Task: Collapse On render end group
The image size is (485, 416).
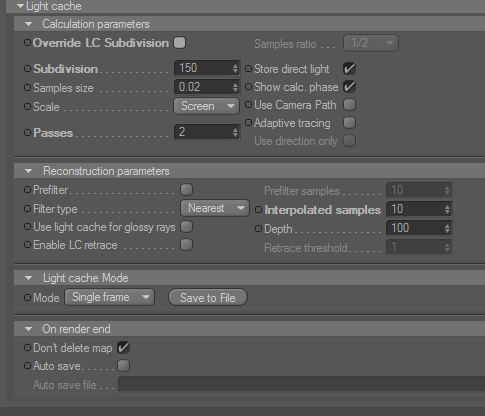Action: 29,329
